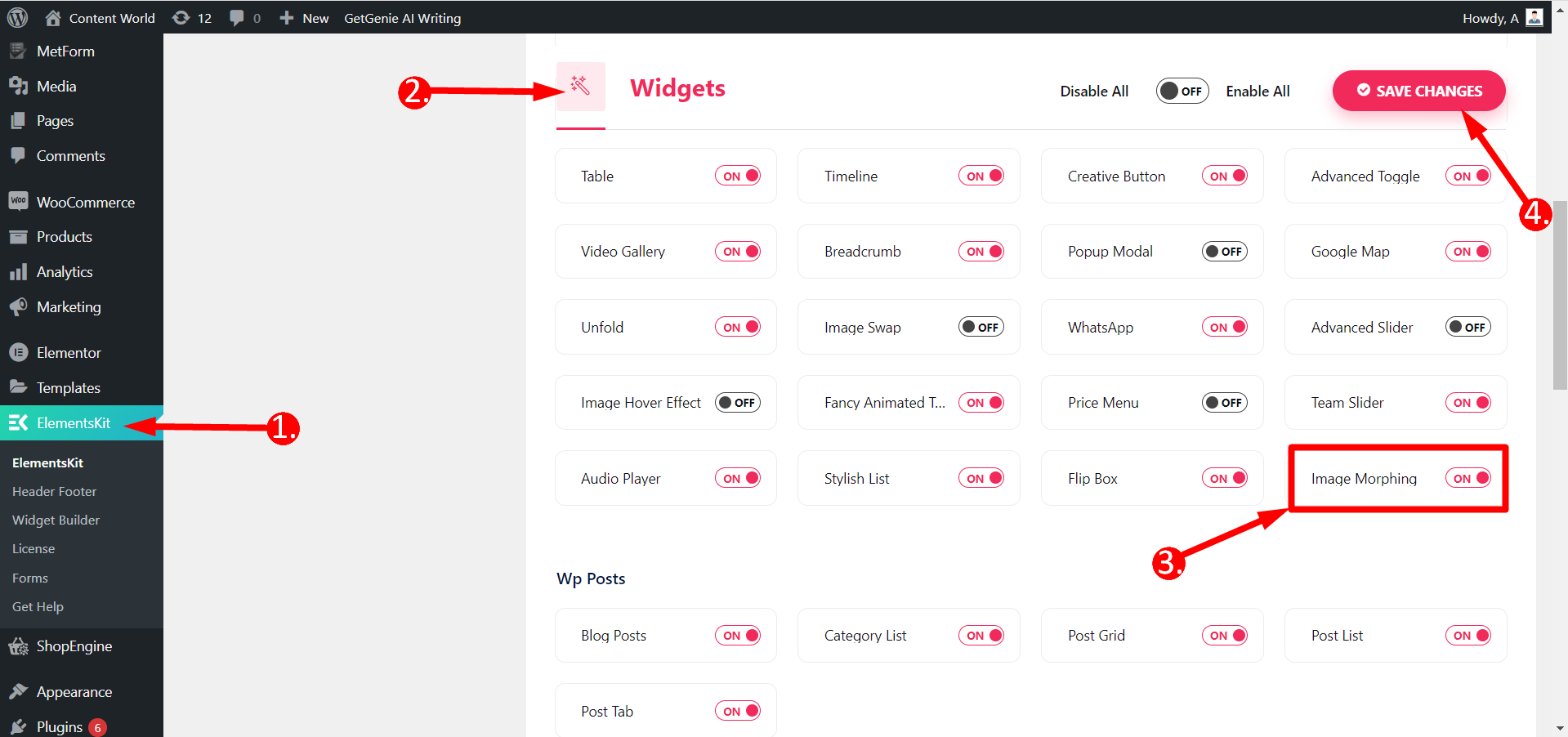Open the comments bubble icon in admin bar
The width and height of the screenshot is (1568, 737).
pos(237,17)
